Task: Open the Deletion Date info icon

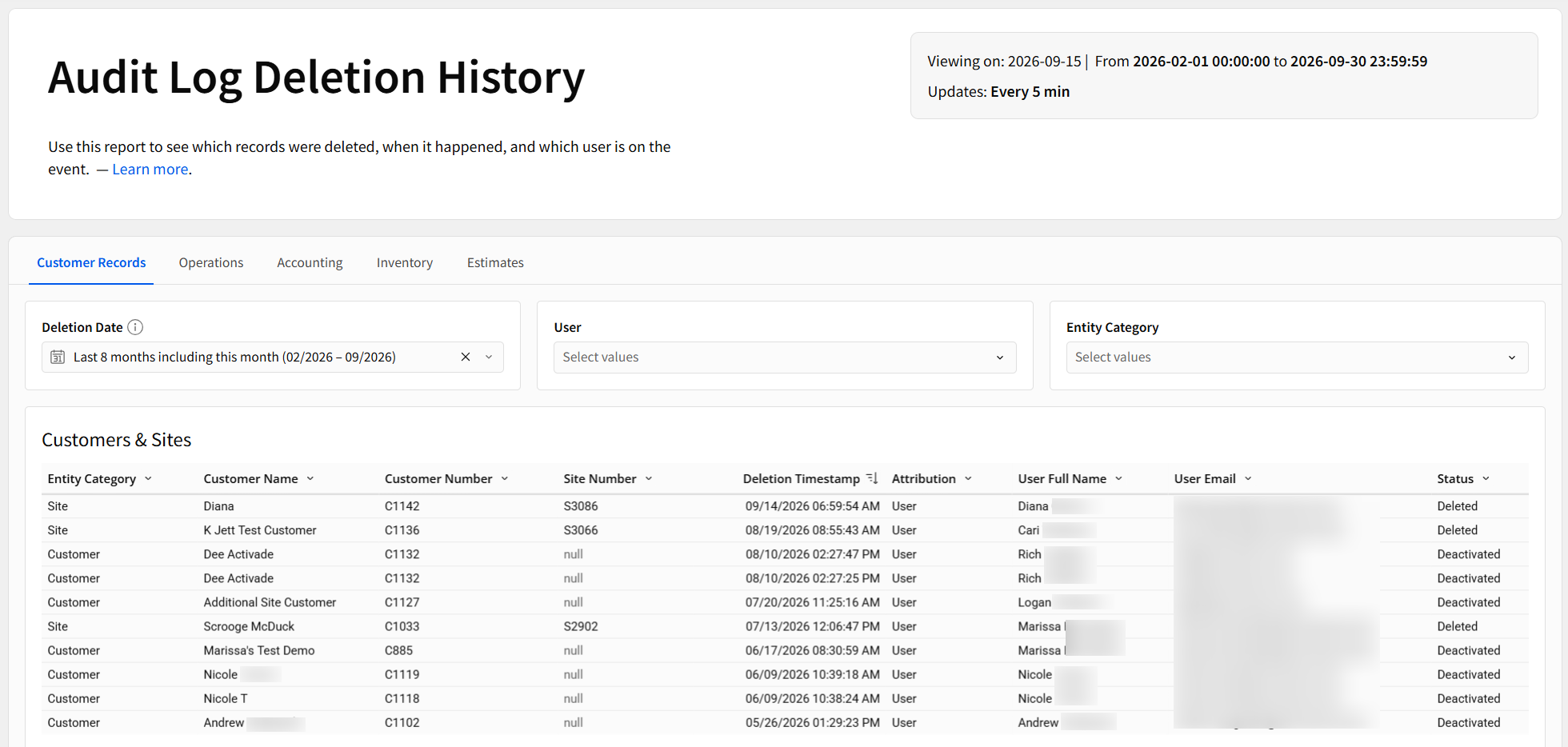Action: (135, 327)
